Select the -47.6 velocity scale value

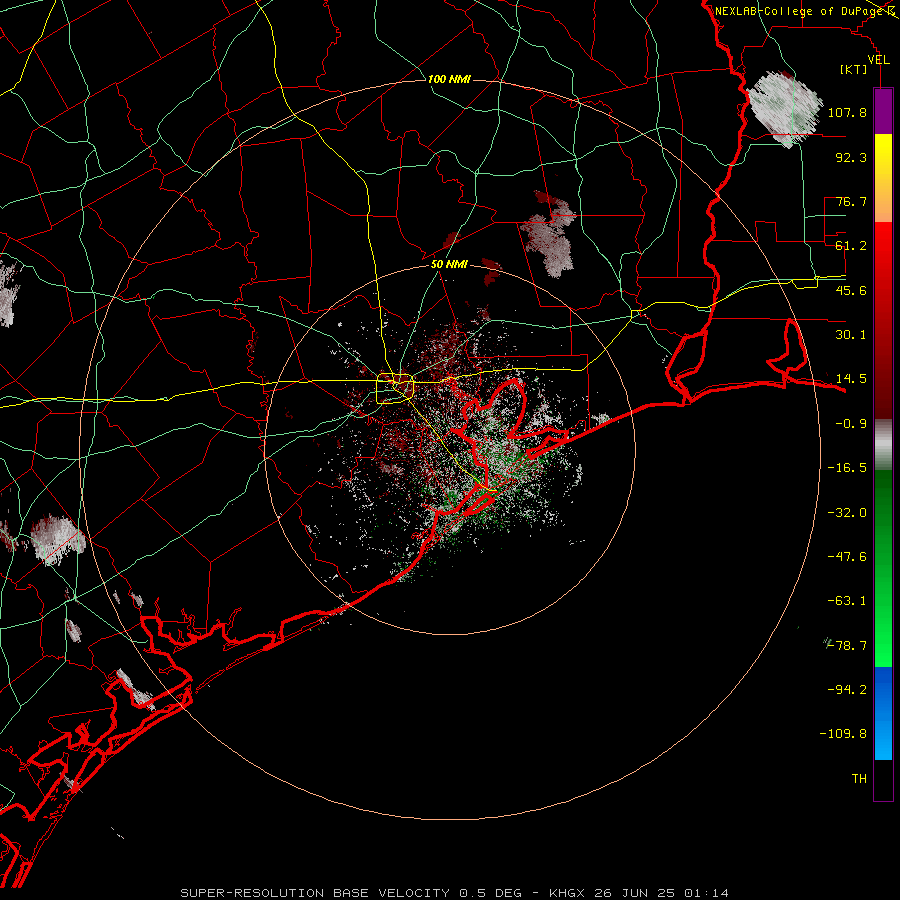click(x=847, y=557)
